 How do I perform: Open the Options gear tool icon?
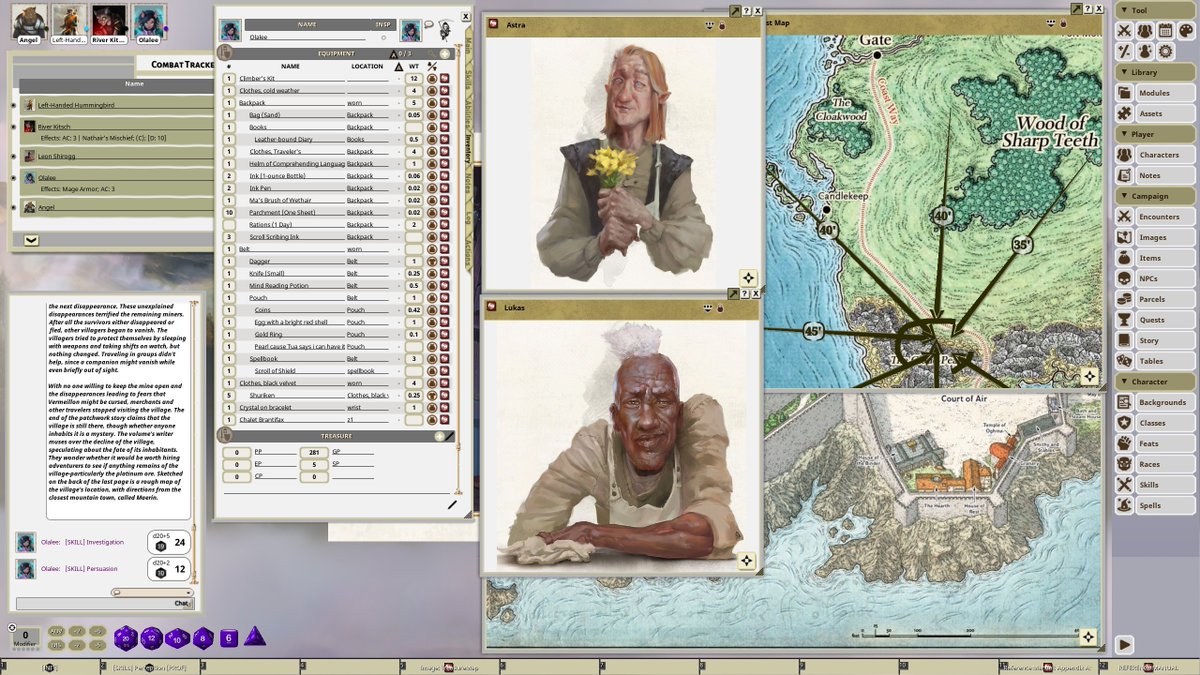(x=1165, y=51)
